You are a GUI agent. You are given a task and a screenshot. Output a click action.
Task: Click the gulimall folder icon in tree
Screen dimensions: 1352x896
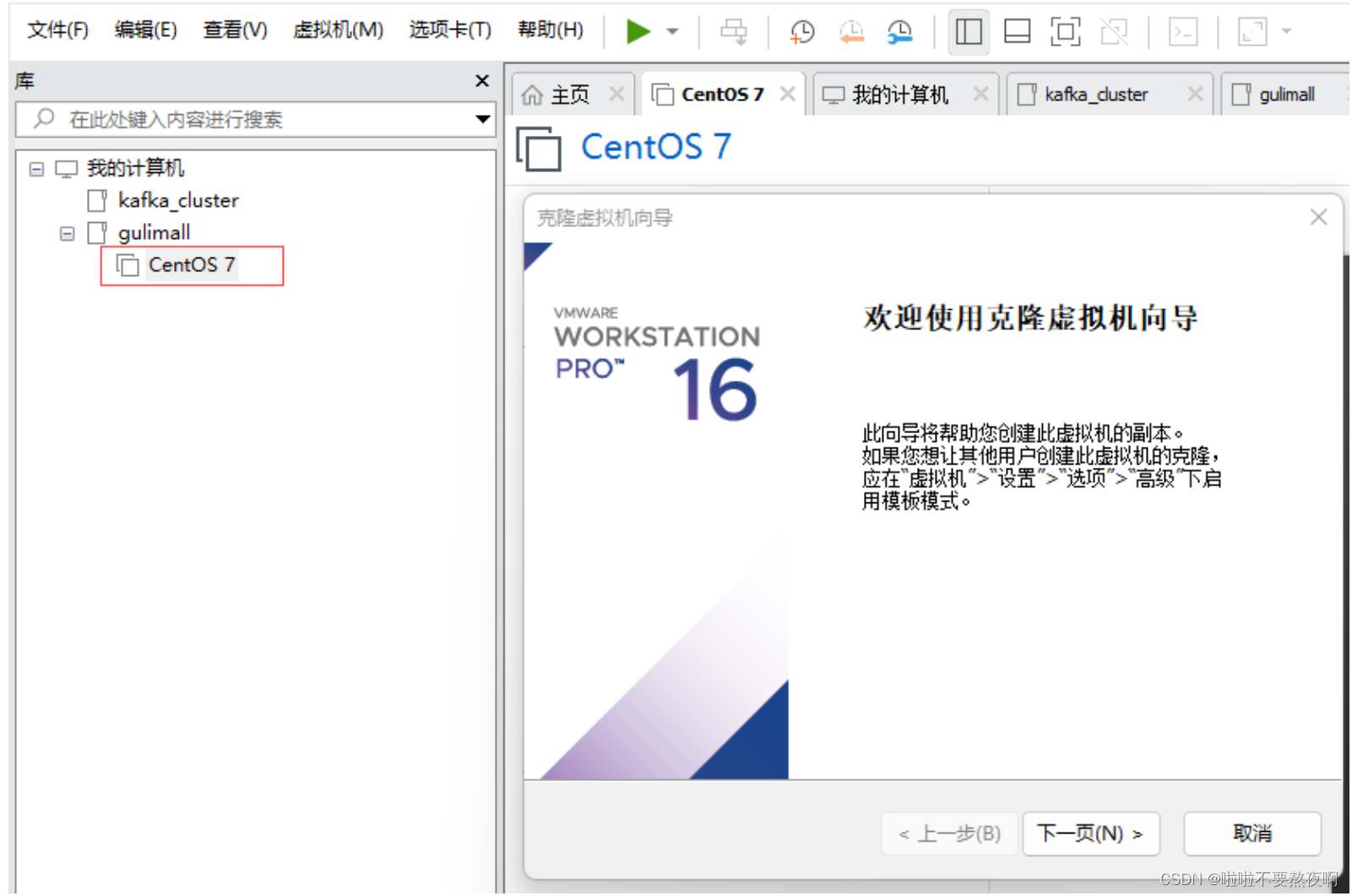[97, 232]
